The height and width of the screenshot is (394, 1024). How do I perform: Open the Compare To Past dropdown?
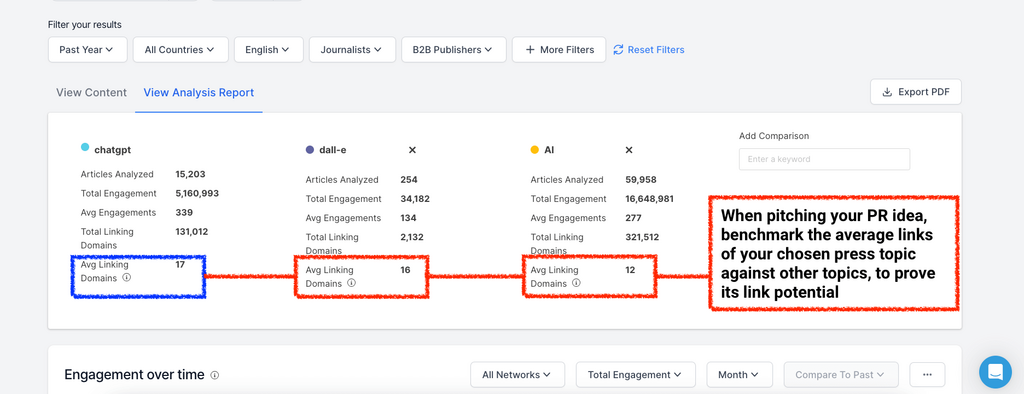coord(840,375)
